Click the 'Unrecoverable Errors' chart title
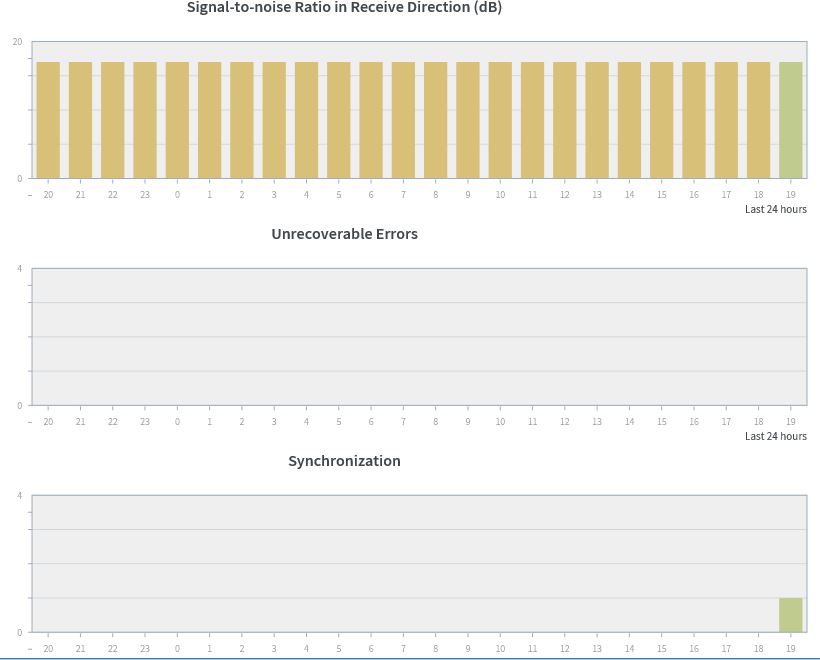820x660 pixels. (344, 234)
